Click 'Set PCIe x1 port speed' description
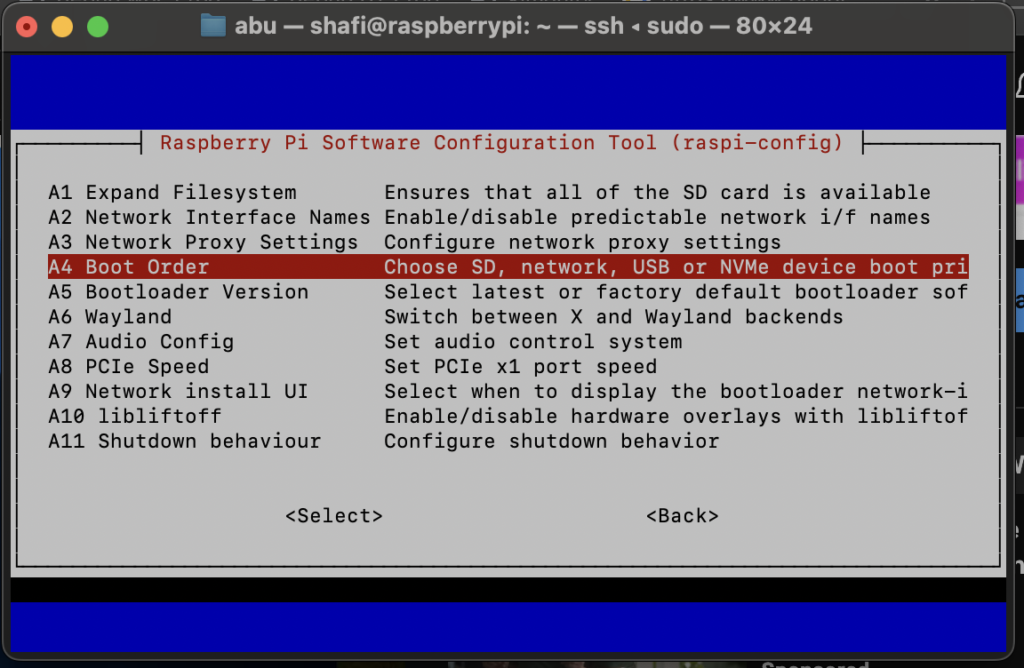Image resolution: width=1024 pixels, height=668 pixels. click(x=520, y=366)
